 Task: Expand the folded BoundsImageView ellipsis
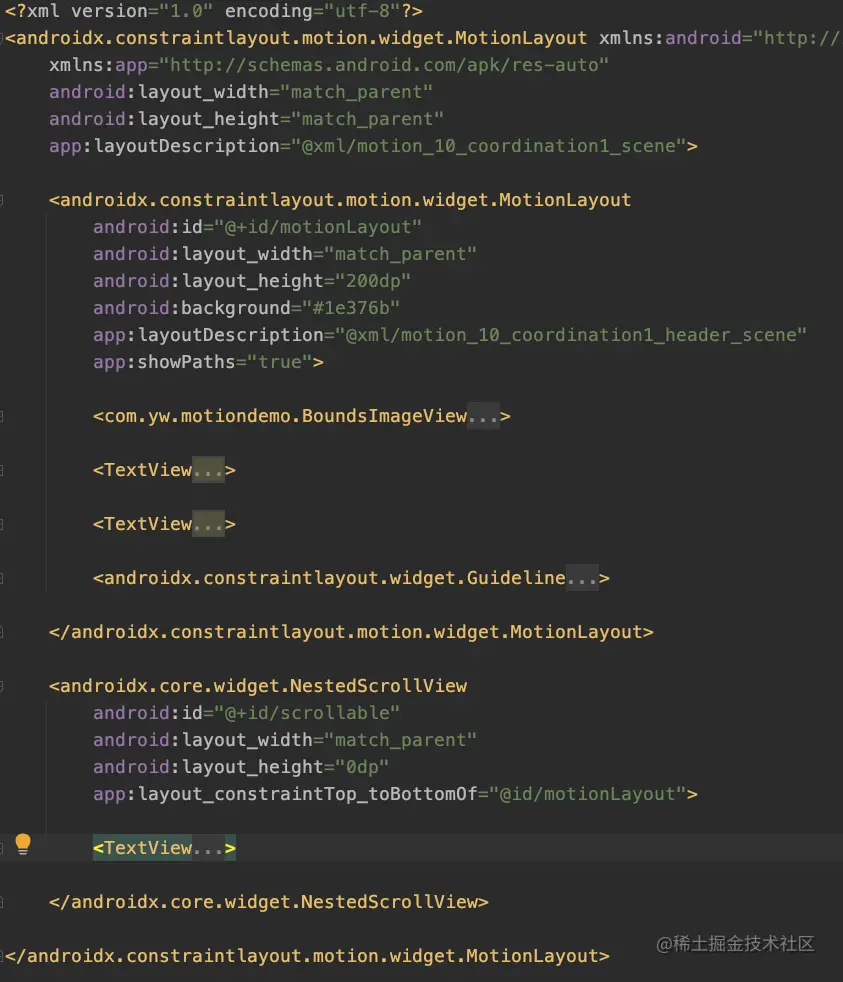(484, 416)
